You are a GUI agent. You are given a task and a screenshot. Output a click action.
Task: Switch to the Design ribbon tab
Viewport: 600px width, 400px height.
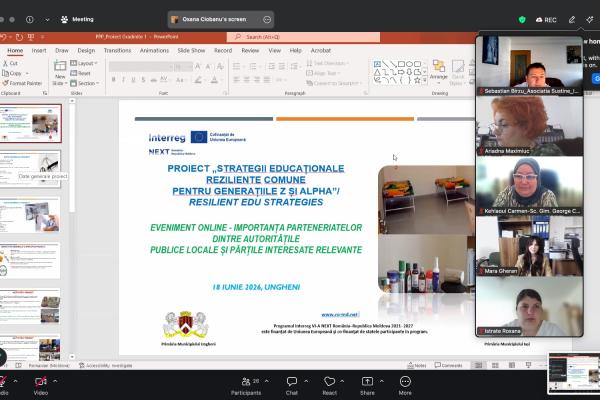pyautogui.click(x=86, y=51)
